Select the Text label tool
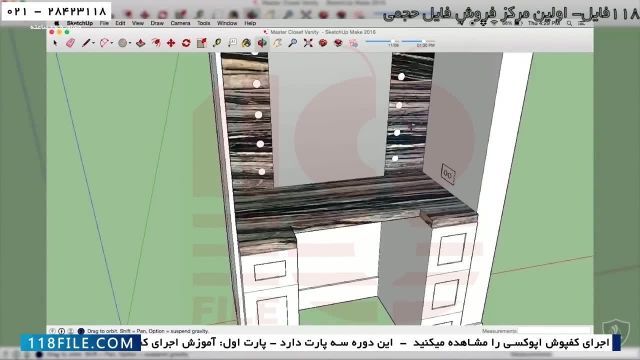The width and height of the screenshot is (640, 360). [232, 43]
